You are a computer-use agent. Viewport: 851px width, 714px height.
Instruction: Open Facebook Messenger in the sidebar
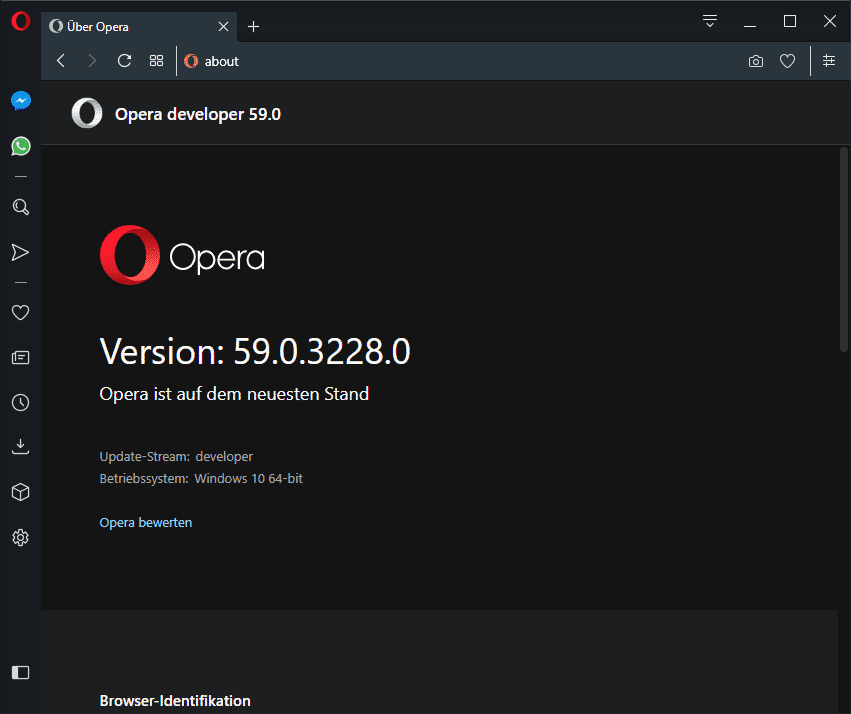[21, 101]
